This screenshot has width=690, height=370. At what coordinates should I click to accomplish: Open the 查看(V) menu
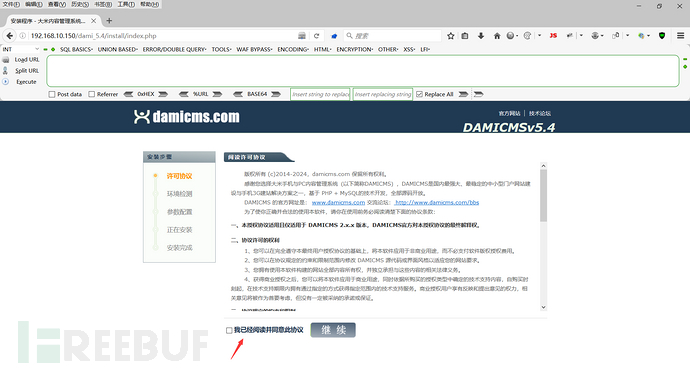click(x=57, y=4)
